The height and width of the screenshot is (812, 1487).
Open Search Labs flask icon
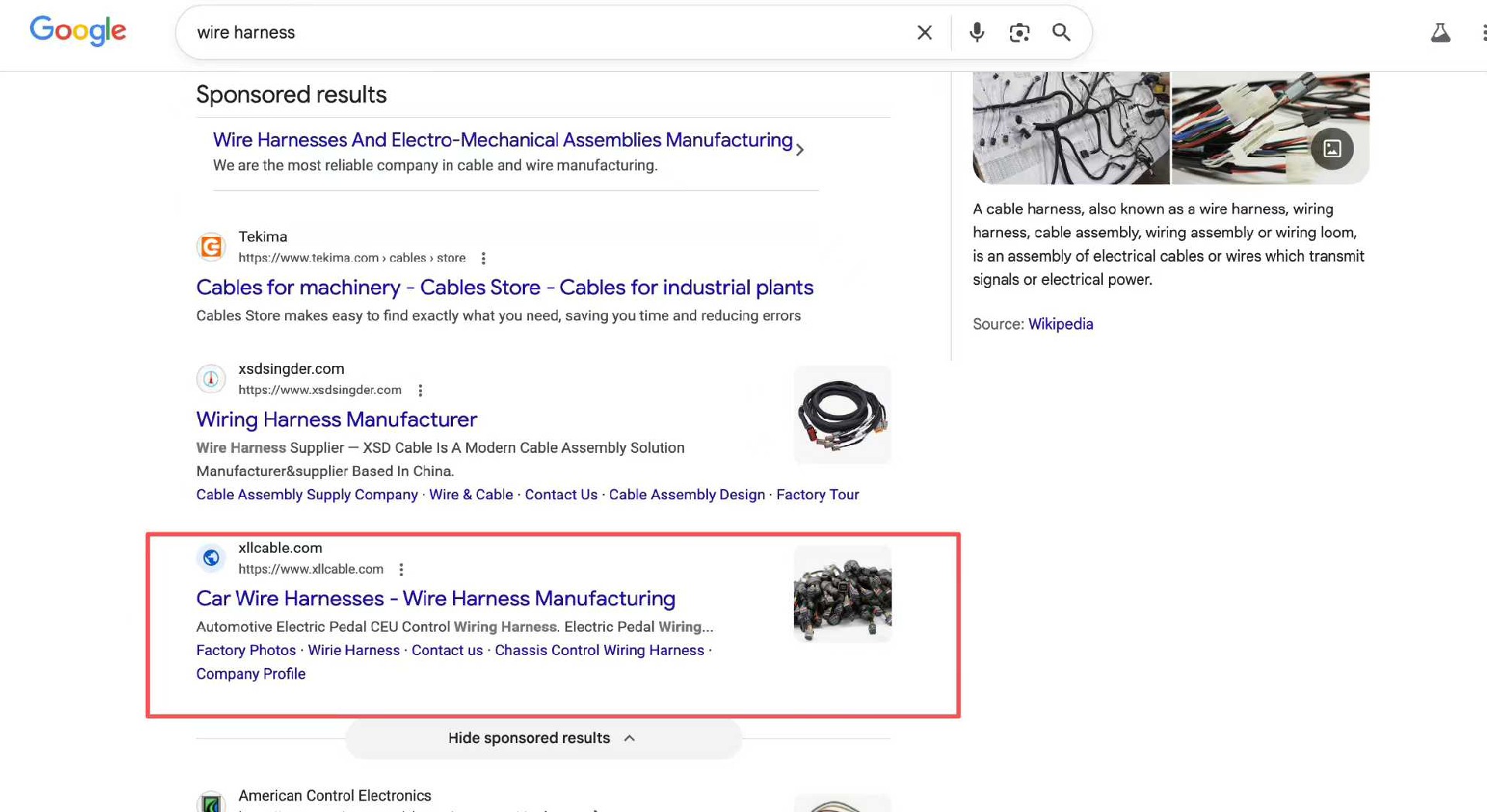(1441, 33)
